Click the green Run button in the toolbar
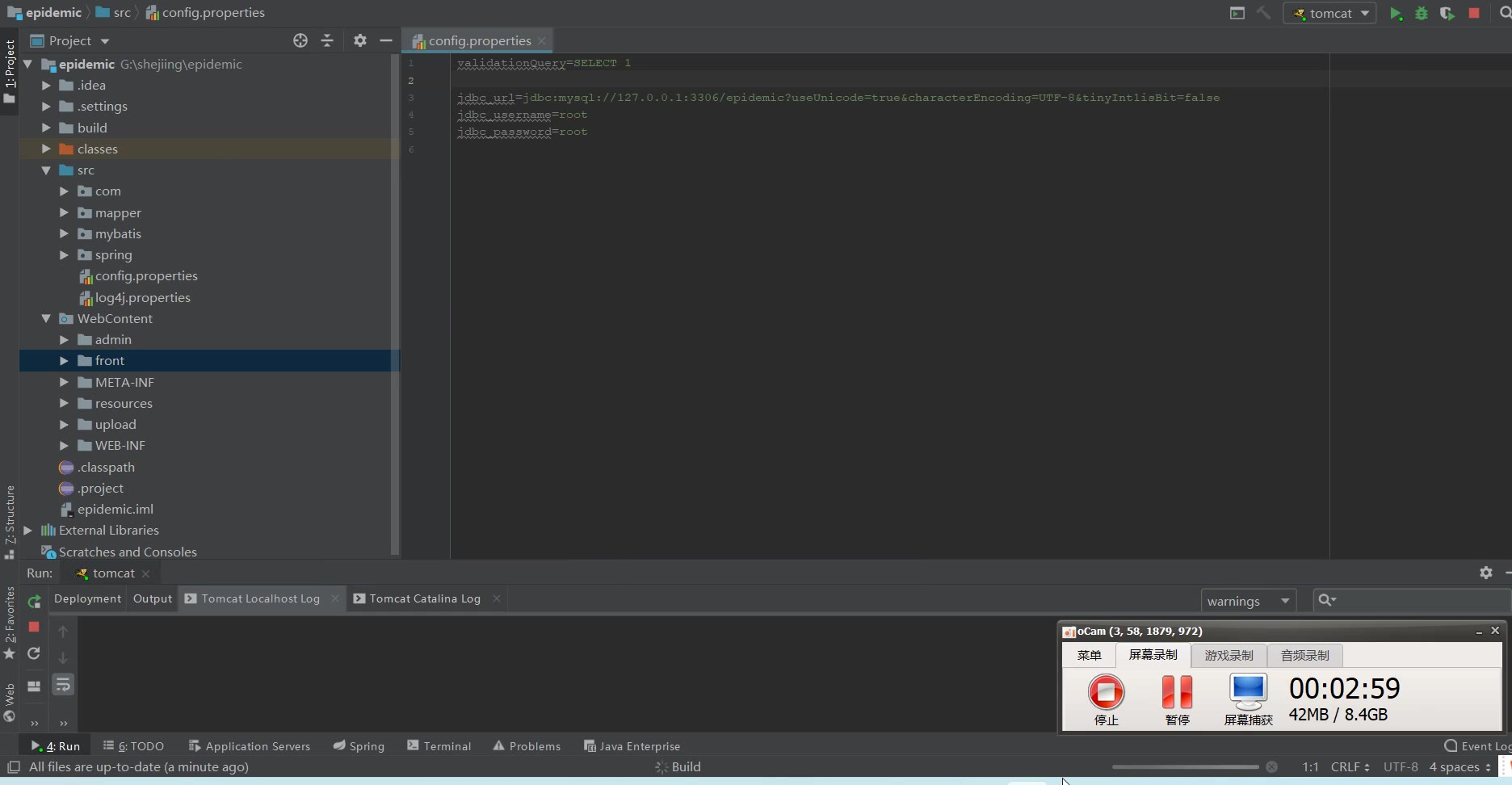This screenshot has width=1512, height=785. 1396,13
